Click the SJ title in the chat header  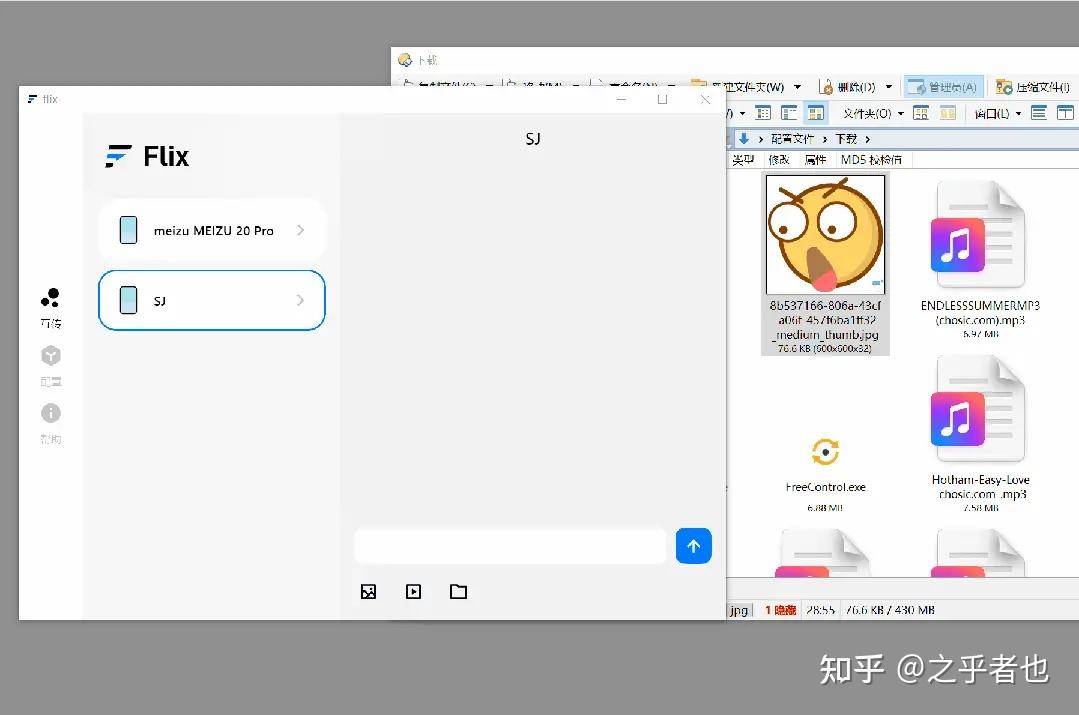click(533, 139)
